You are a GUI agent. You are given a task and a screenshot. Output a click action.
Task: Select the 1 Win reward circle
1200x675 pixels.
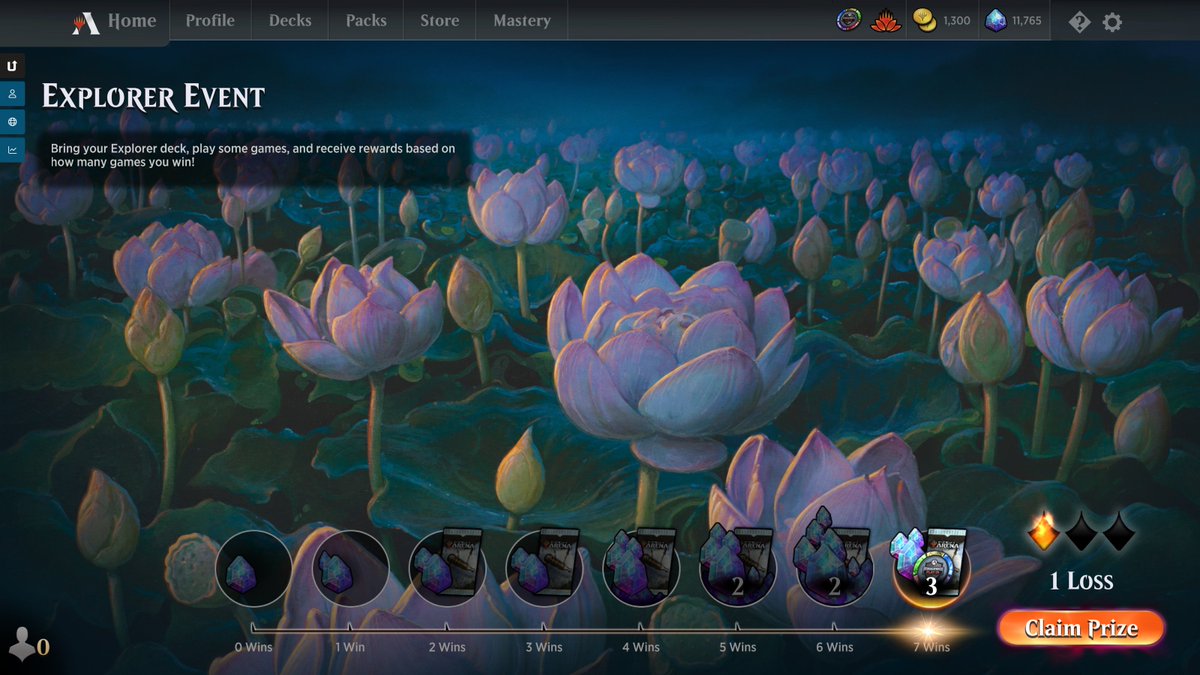[350, 569]
